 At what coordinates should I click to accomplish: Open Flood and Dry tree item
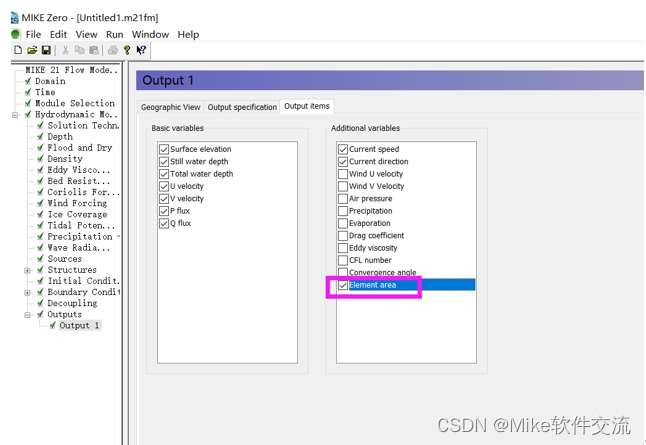(80, 148)
